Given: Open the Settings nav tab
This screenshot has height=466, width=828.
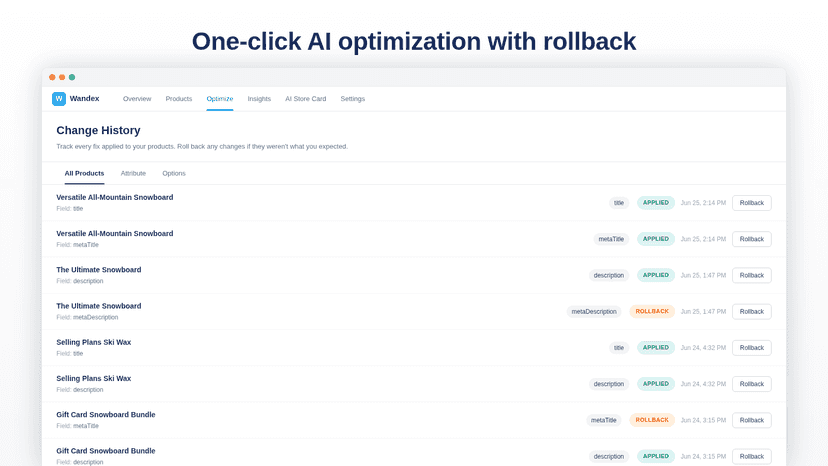Looking at the screenshot, I should pos(352,99).
